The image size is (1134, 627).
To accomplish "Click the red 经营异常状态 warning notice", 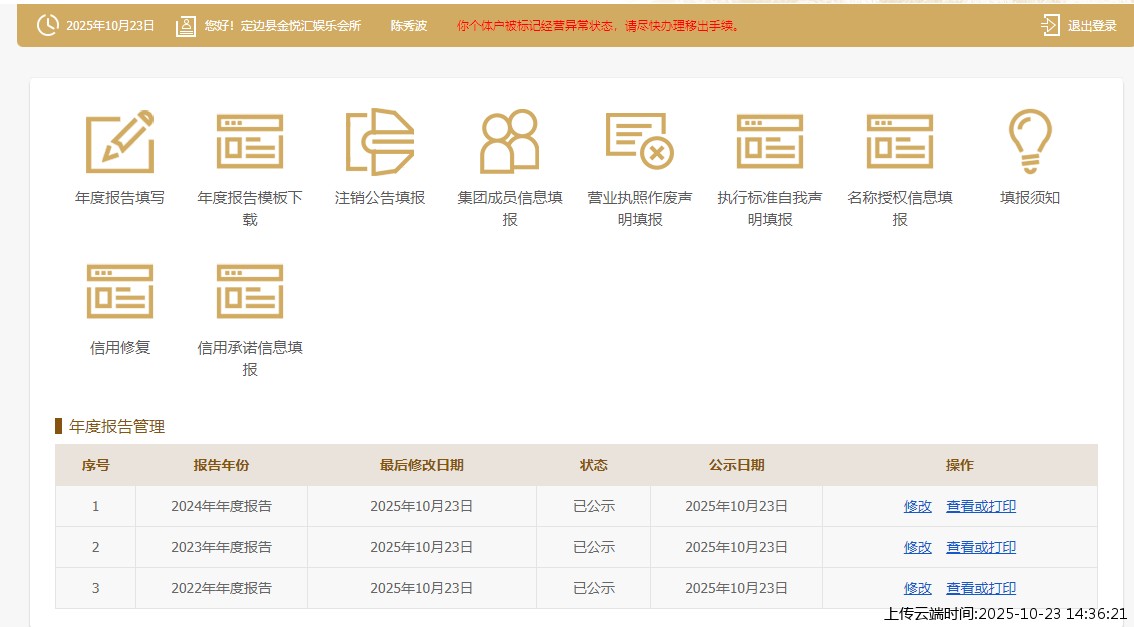I will [599, 26].
